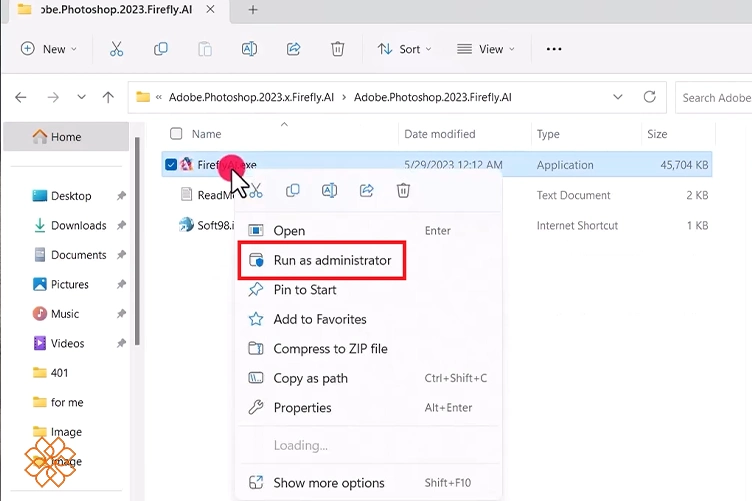
Task: Click the Rename icon in toolbar
Action: point(249,49)
